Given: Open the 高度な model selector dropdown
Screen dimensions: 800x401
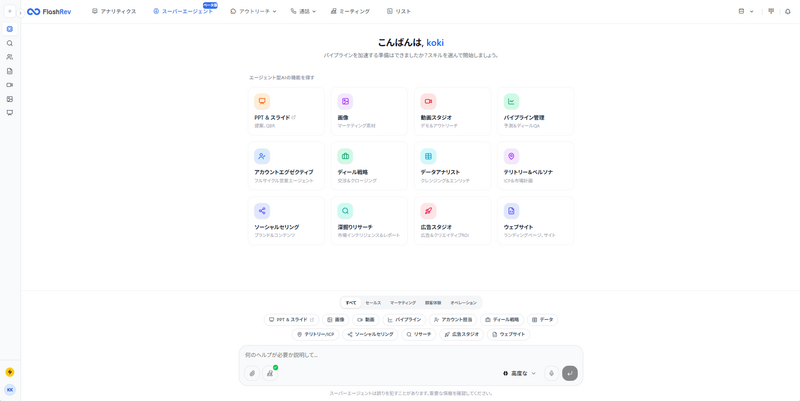Looking at the screenshot, I should [x=520, y=373].
